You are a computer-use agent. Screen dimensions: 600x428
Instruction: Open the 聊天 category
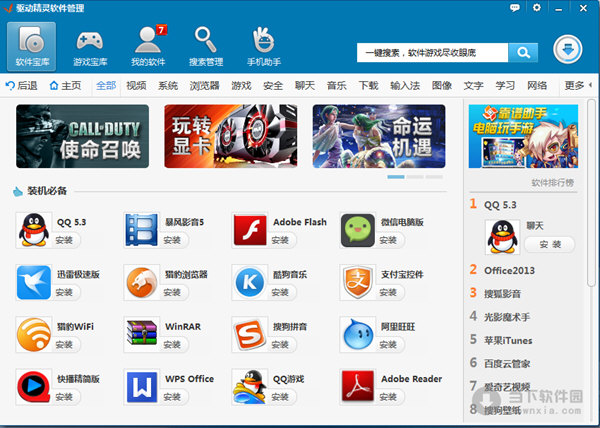click(305, 85)
